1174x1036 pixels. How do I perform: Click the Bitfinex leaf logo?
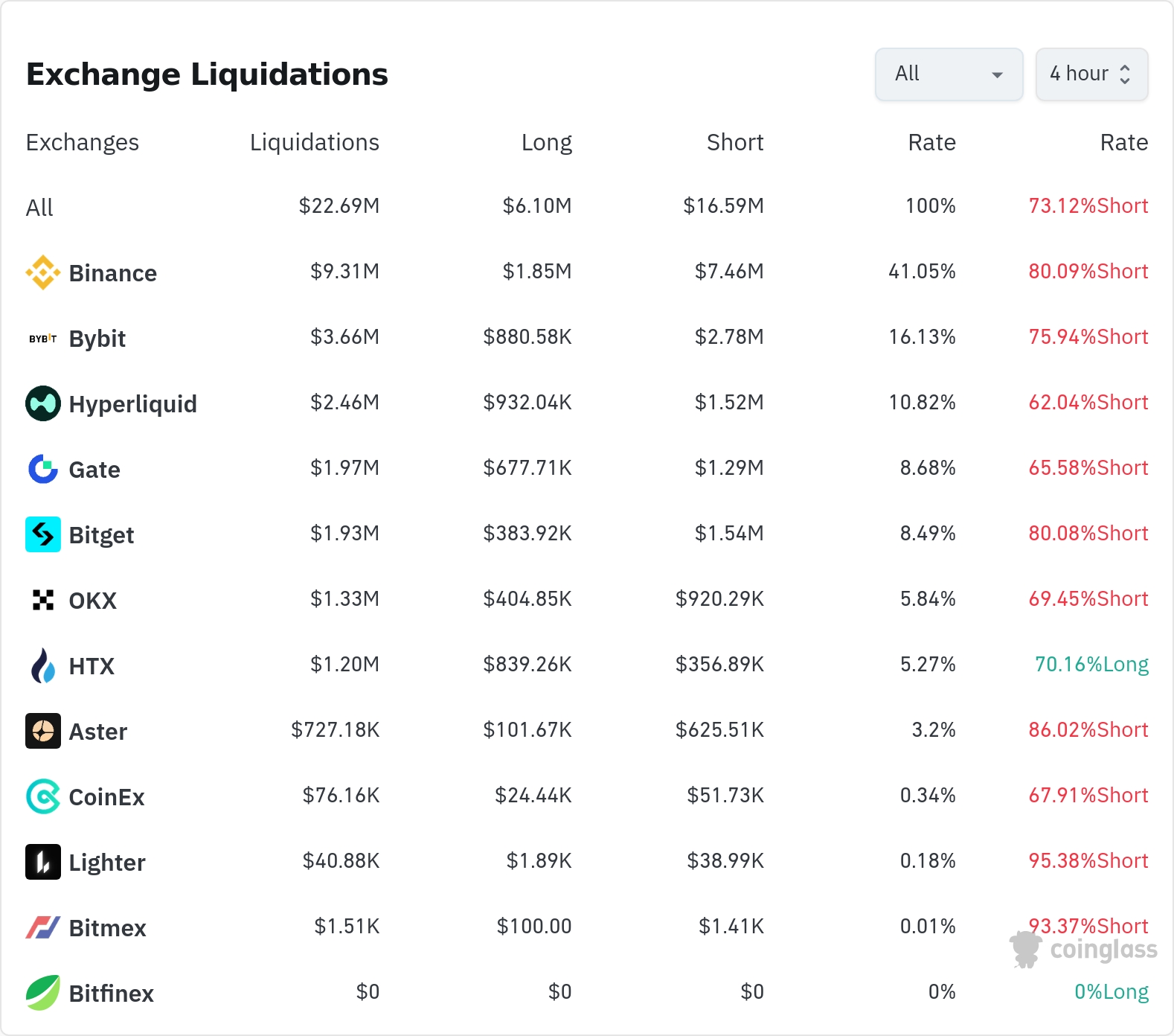tap(43, 993)
